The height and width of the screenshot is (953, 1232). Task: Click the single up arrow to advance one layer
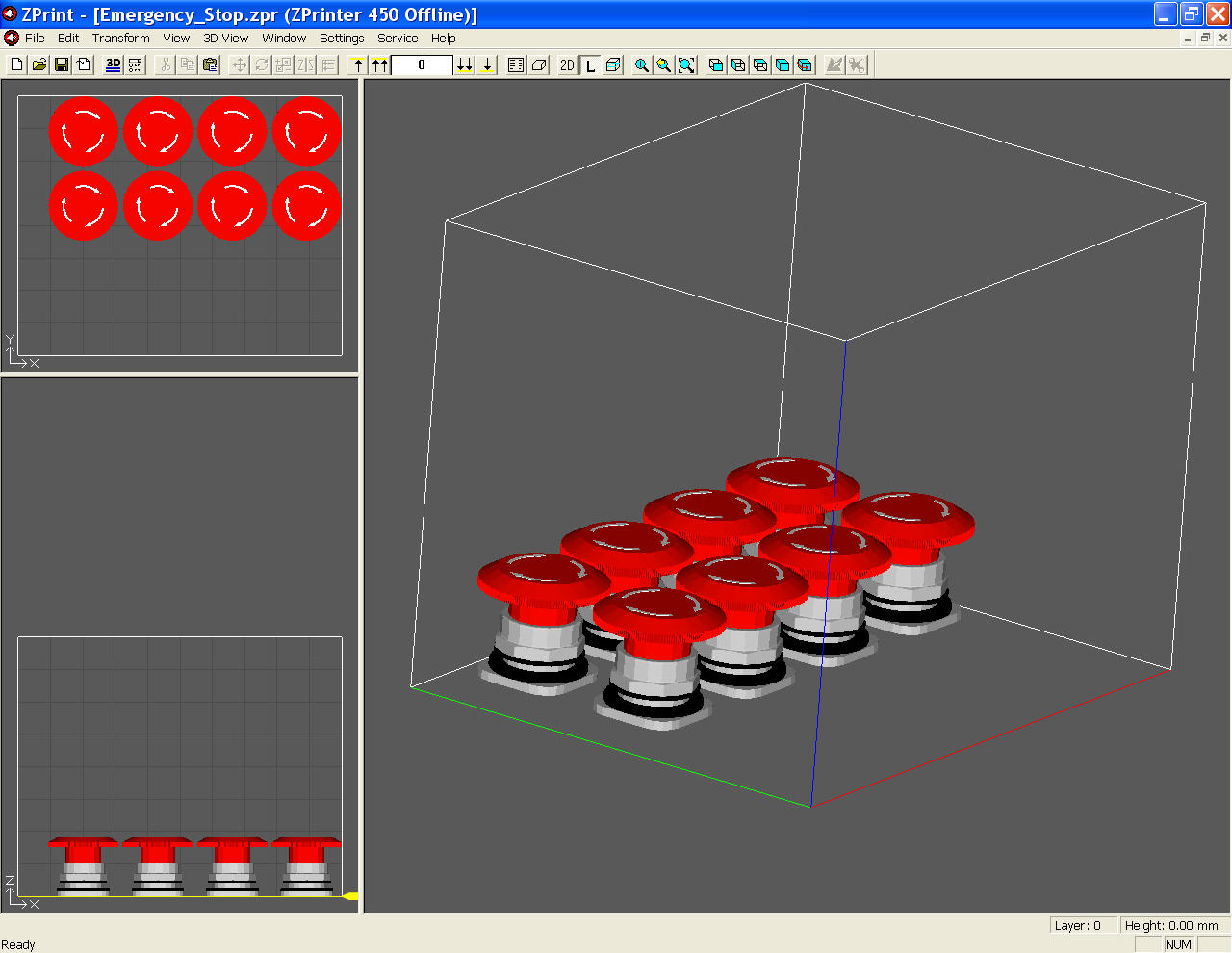tap(356, 64)
